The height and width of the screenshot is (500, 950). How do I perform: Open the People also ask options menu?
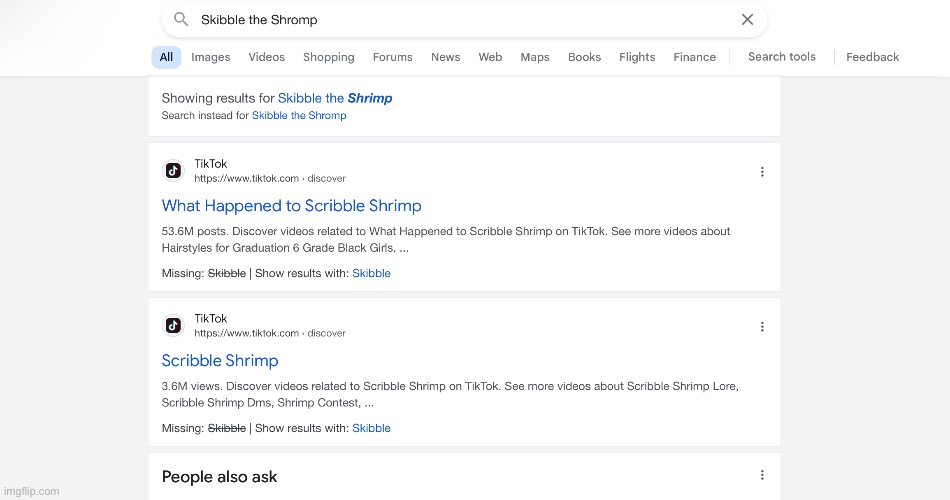pos(762,475)
